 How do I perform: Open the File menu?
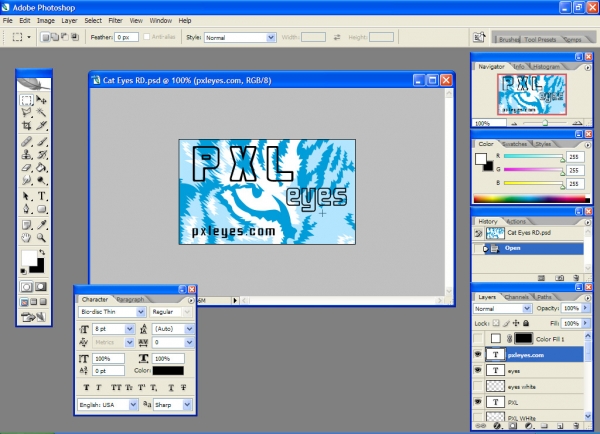click(8, 21)
